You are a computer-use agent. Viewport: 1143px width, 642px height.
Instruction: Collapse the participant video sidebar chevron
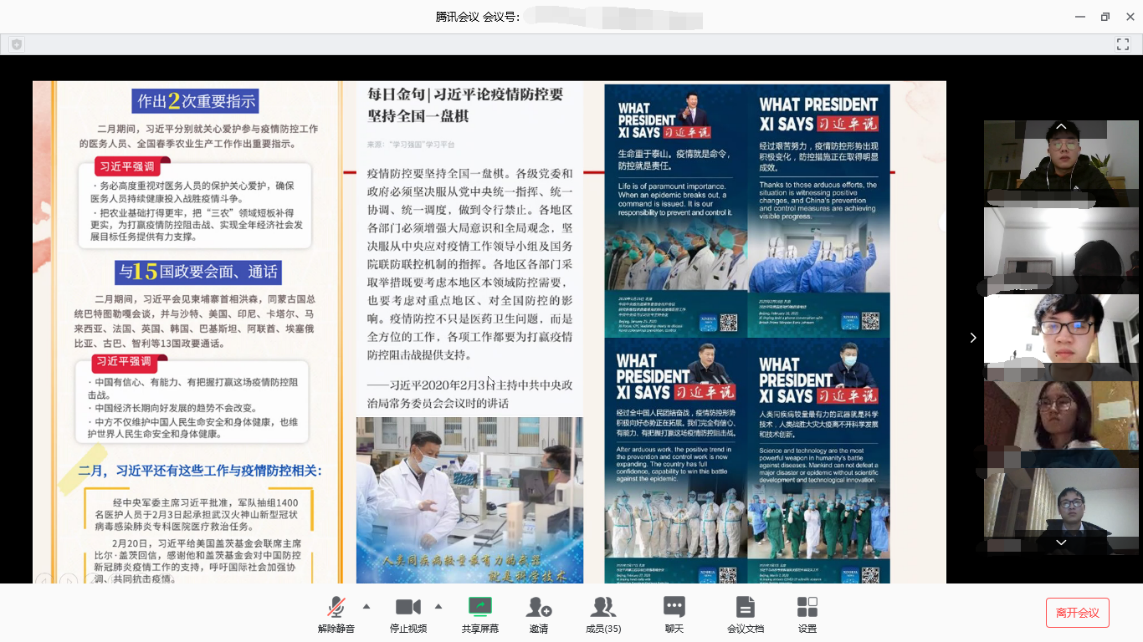click(x=973, y=338)
